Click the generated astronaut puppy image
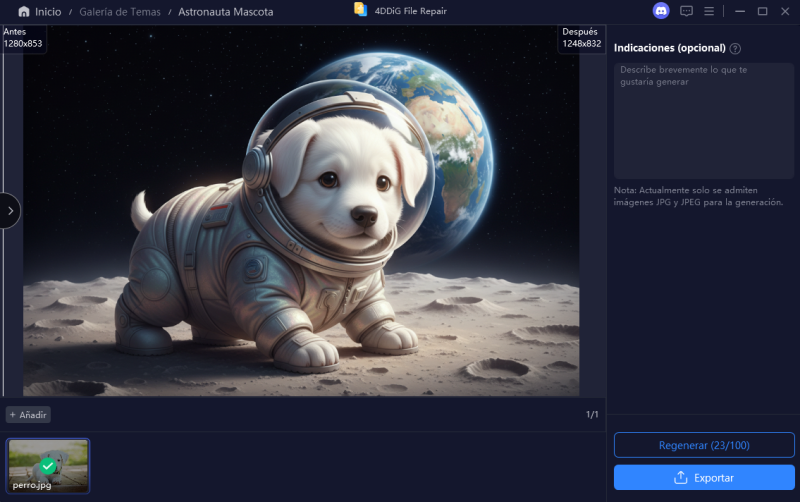This screenshot has width=800, height=502. tap(301, 211)
